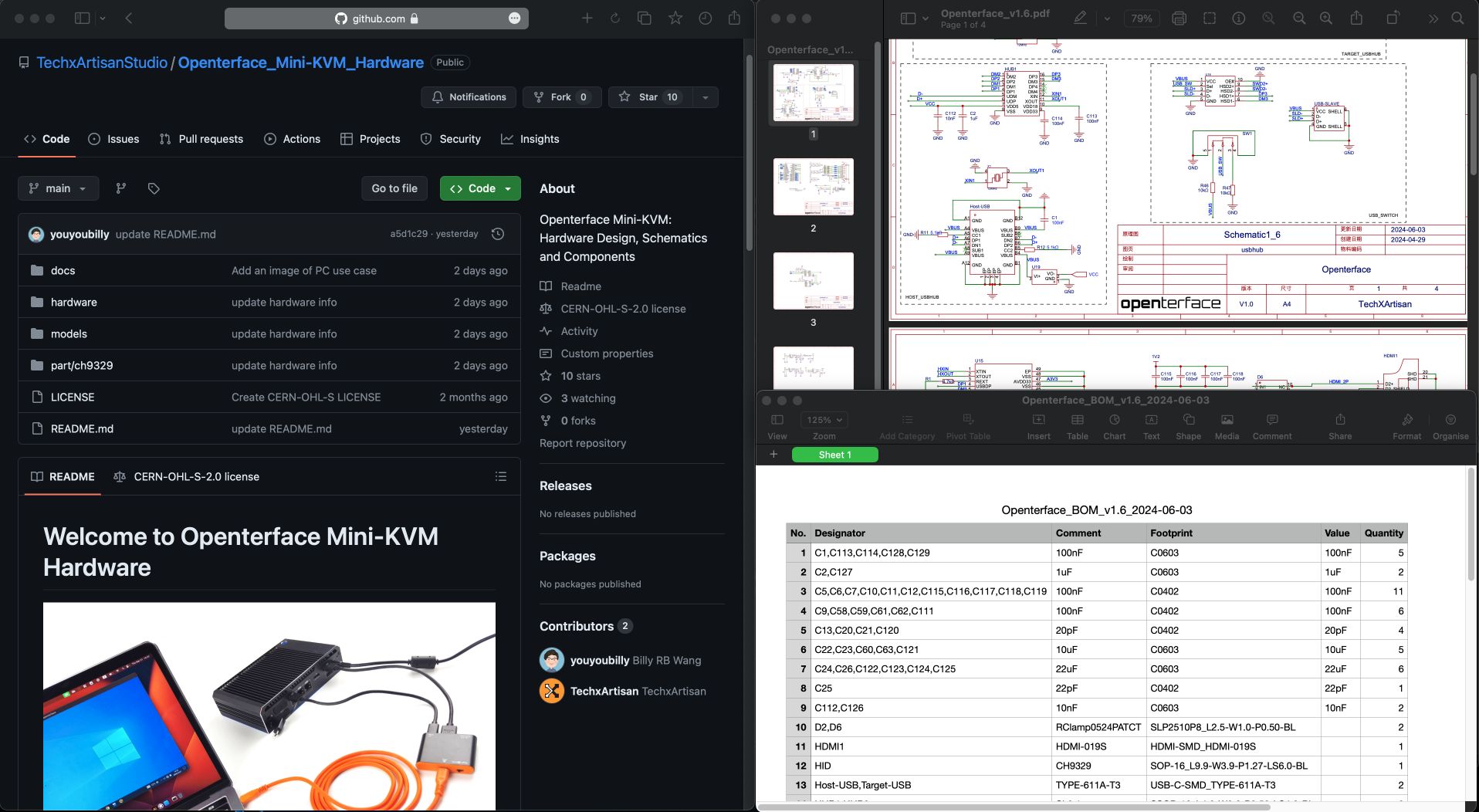Open Safari history clock icon
This screenshot has width=1479, height=812.
(x=705, y=18)
